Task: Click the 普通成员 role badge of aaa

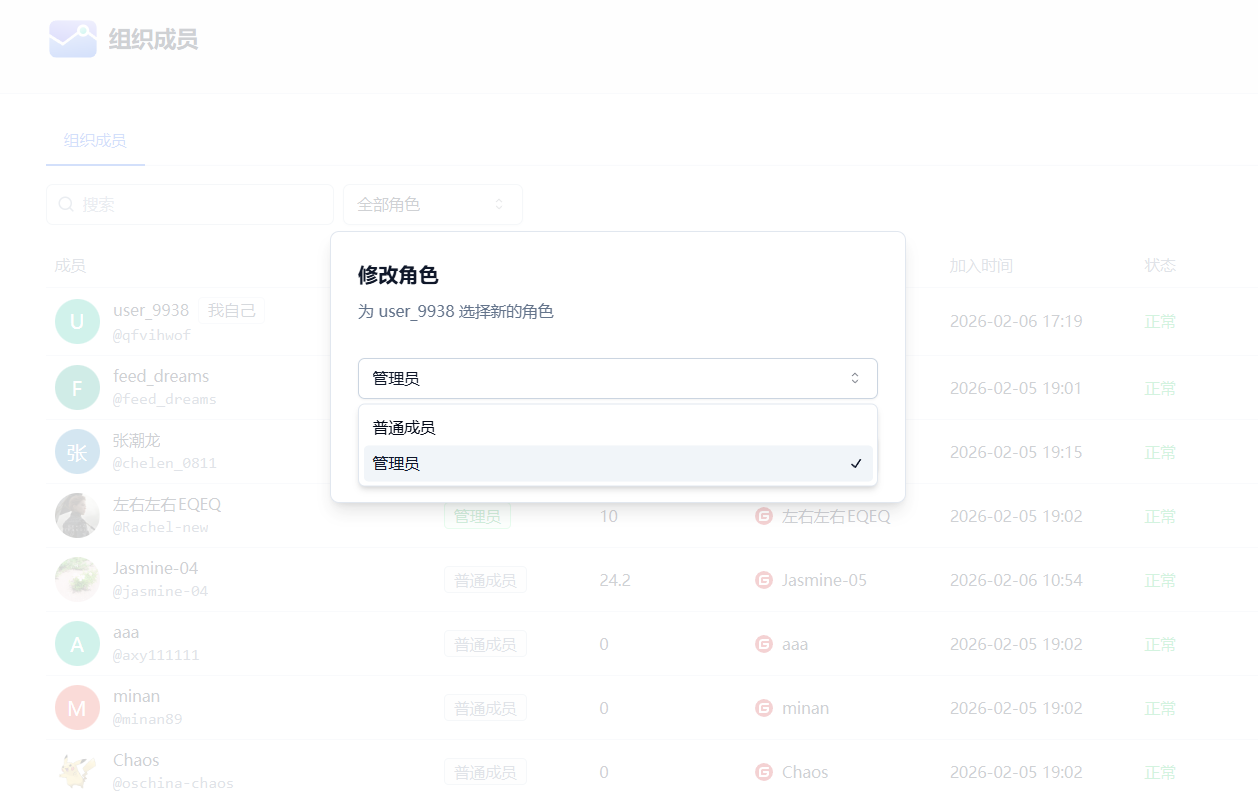Action: coord(485,644)
